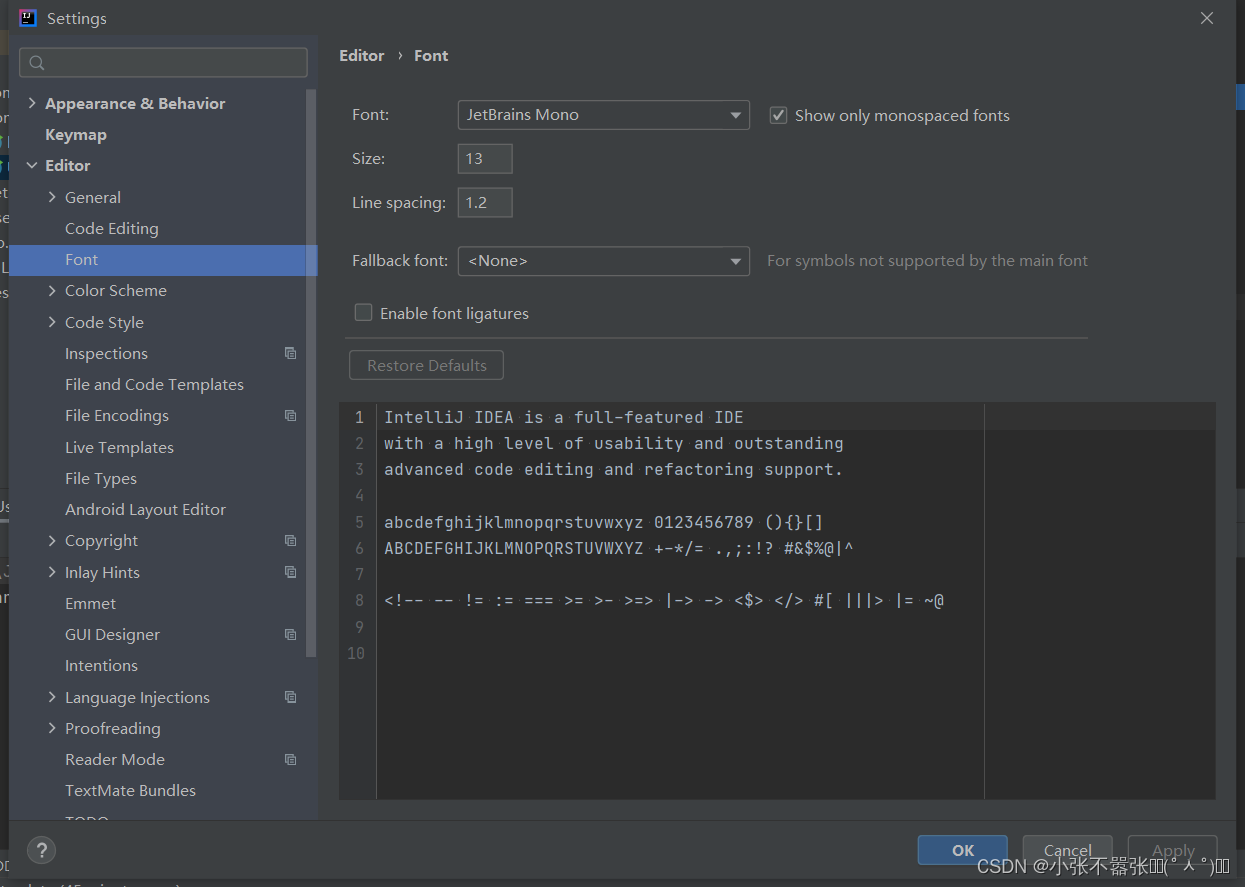
Task: Click the font Size field
Action: point(485,158)
